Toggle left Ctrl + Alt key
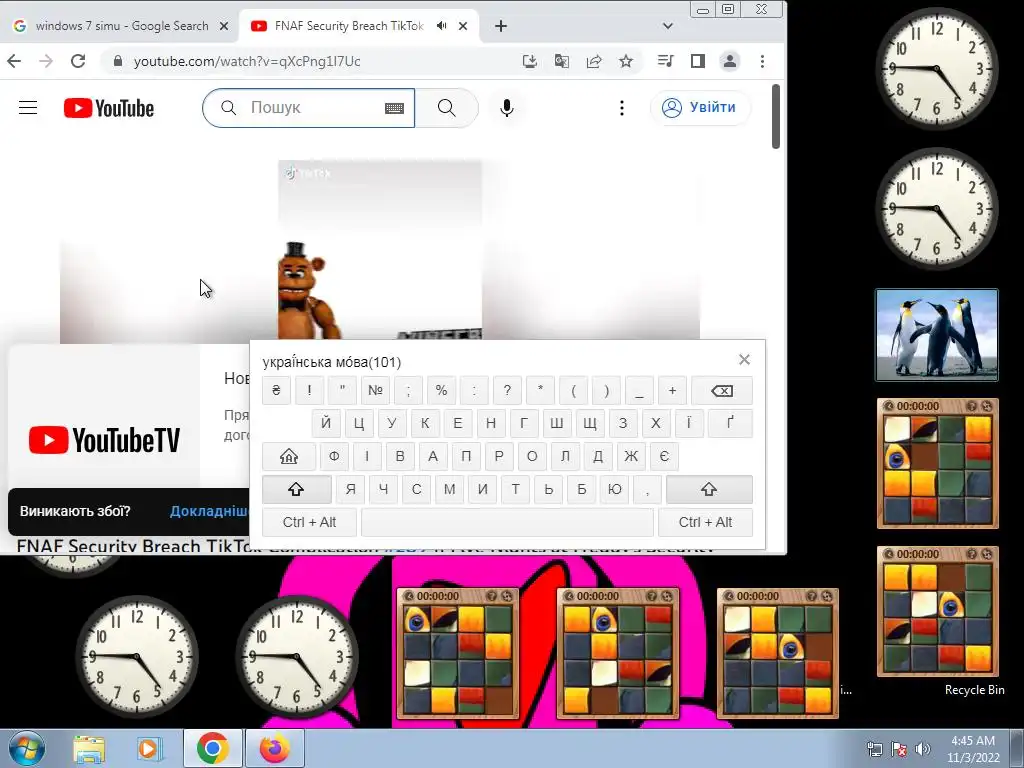 [x=310, y=522]
